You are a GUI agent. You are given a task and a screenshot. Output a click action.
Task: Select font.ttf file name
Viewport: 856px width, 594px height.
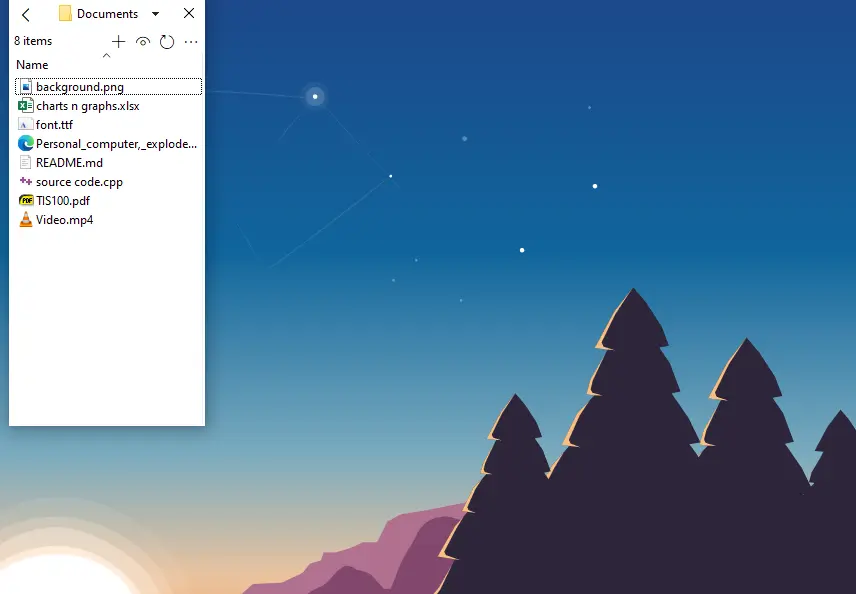[55, 124]
